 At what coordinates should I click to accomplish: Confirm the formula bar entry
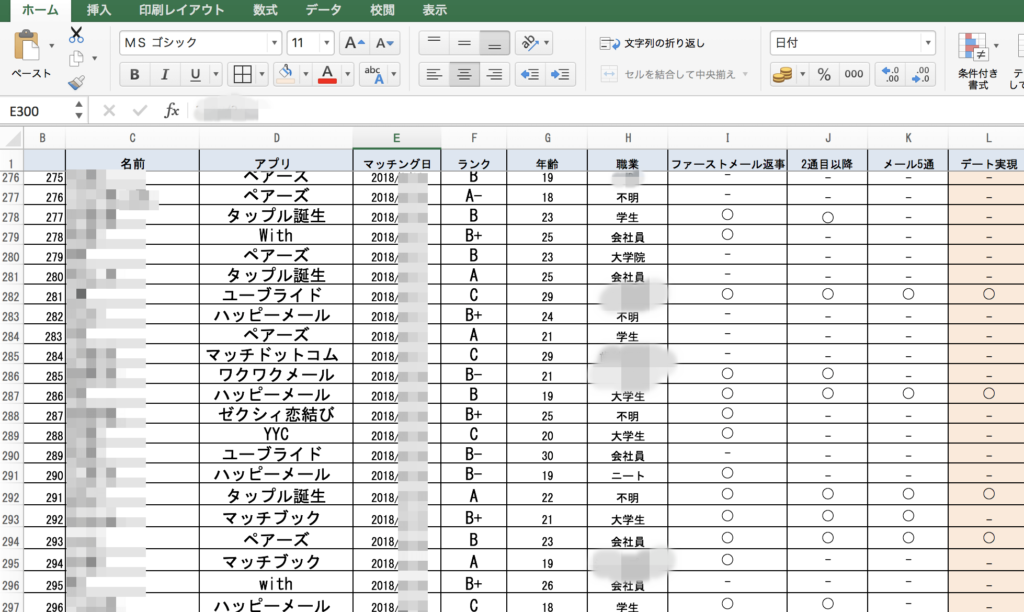140,111
